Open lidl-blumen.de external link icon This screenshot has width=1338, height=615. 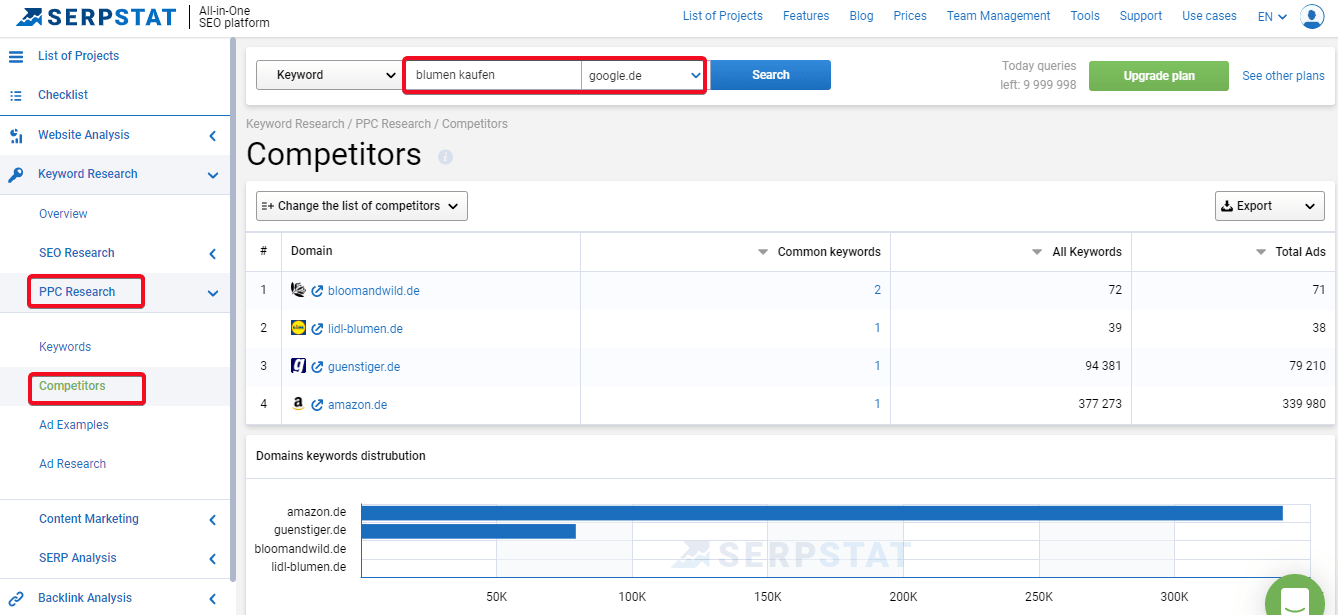pos(317,329)
